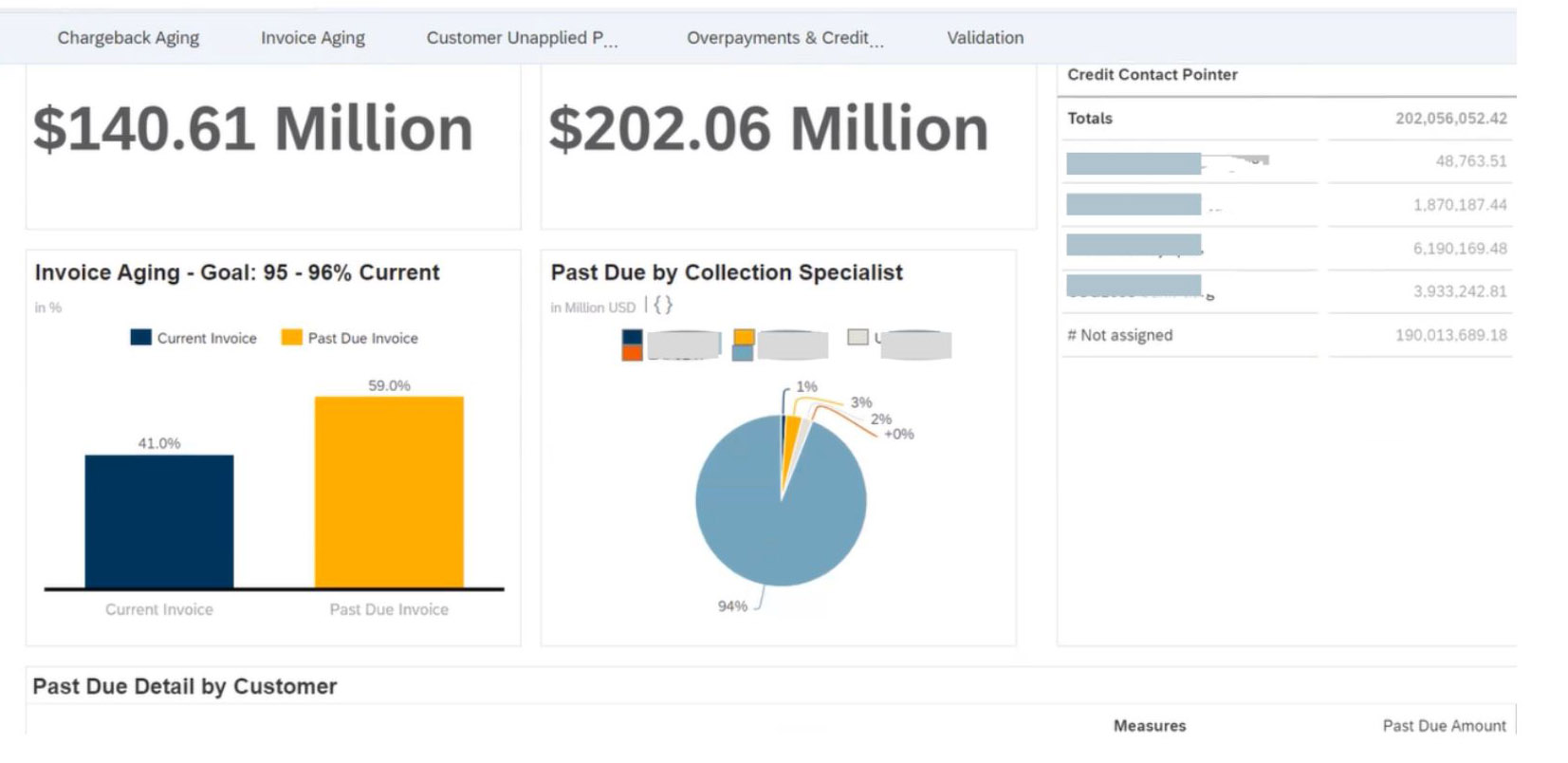1568x763 pixels.
Task: Click Invoice Aging - Goal: 95 - 96% Current title
Action: (x=237, y=272)
